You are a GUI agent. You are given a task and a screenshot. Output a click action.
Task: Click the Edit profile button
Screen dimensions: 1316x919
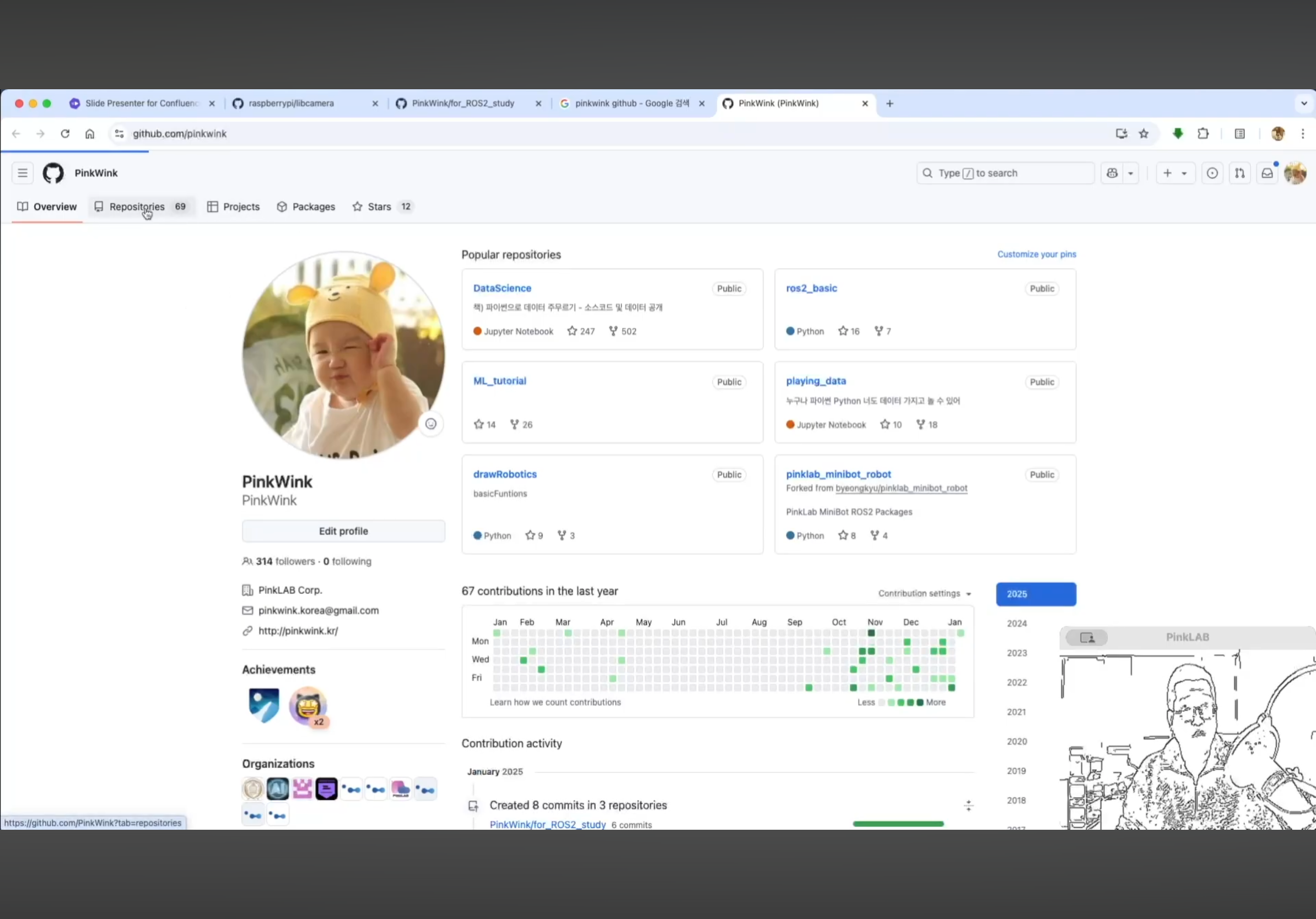[x=343, y=531]
